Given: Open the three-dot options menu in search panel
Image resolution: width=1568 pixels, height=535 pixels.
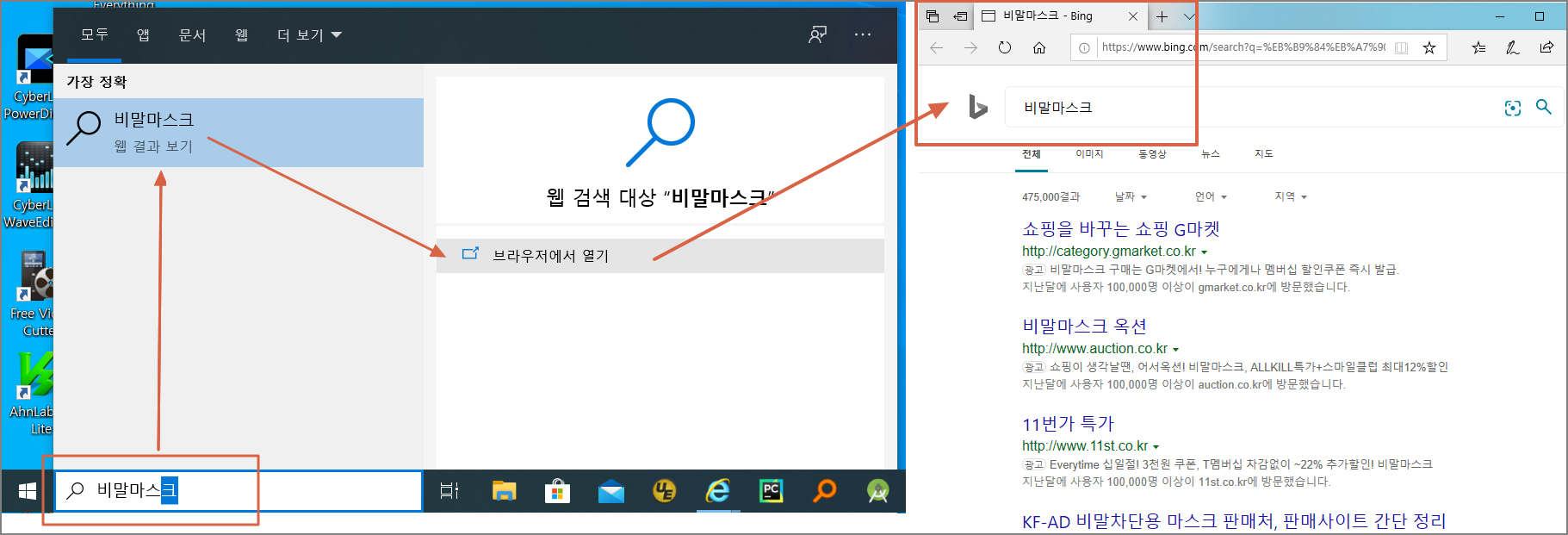Looking at the screenshot, I should pos(863,34).
